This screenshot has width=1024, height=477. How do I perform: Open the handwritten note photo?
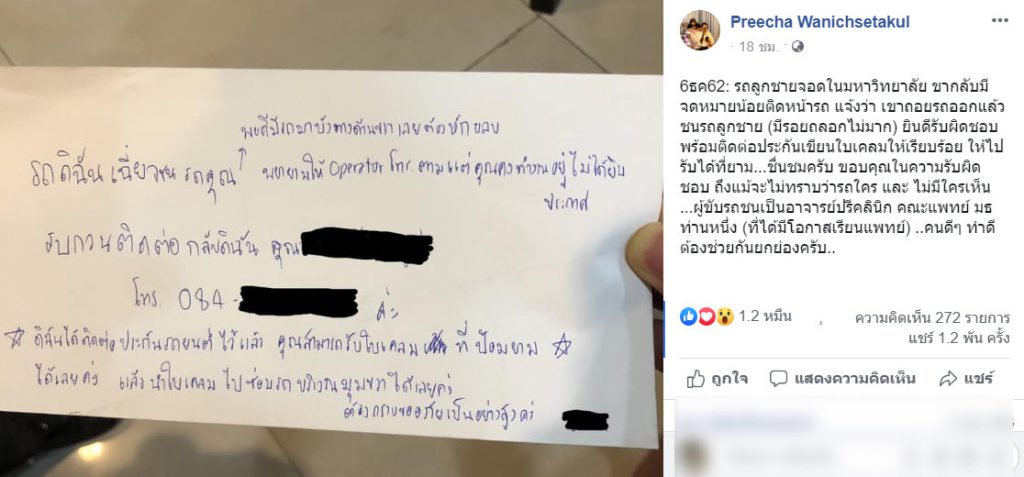pyautogui.click(x=331, y=238)
